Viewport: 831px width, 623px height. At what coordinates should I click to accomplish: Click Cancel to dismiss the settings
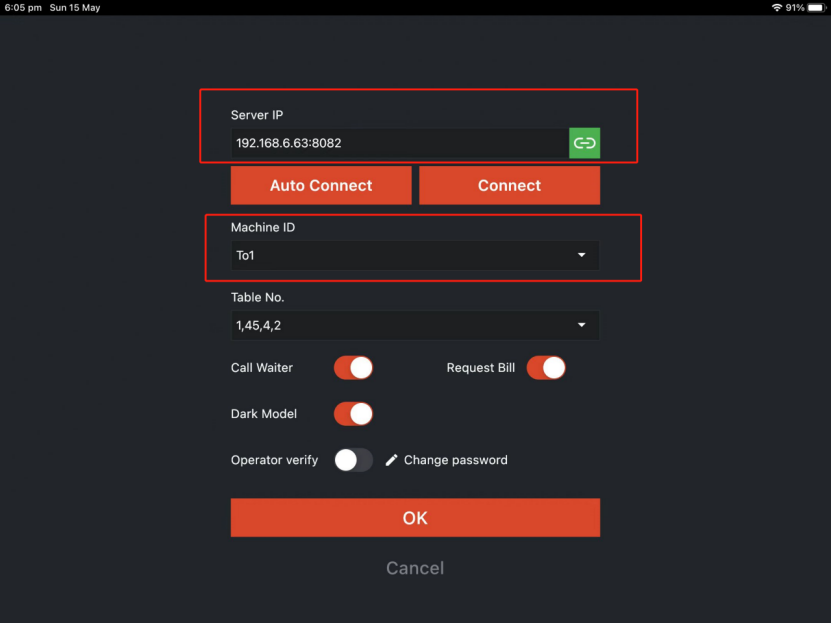pos(415,568)
